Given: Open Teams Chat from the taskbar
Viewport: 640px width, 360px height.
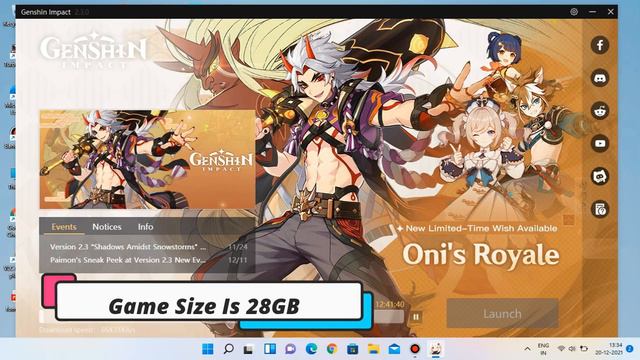Looking at the screenshot, I should 290,349.
